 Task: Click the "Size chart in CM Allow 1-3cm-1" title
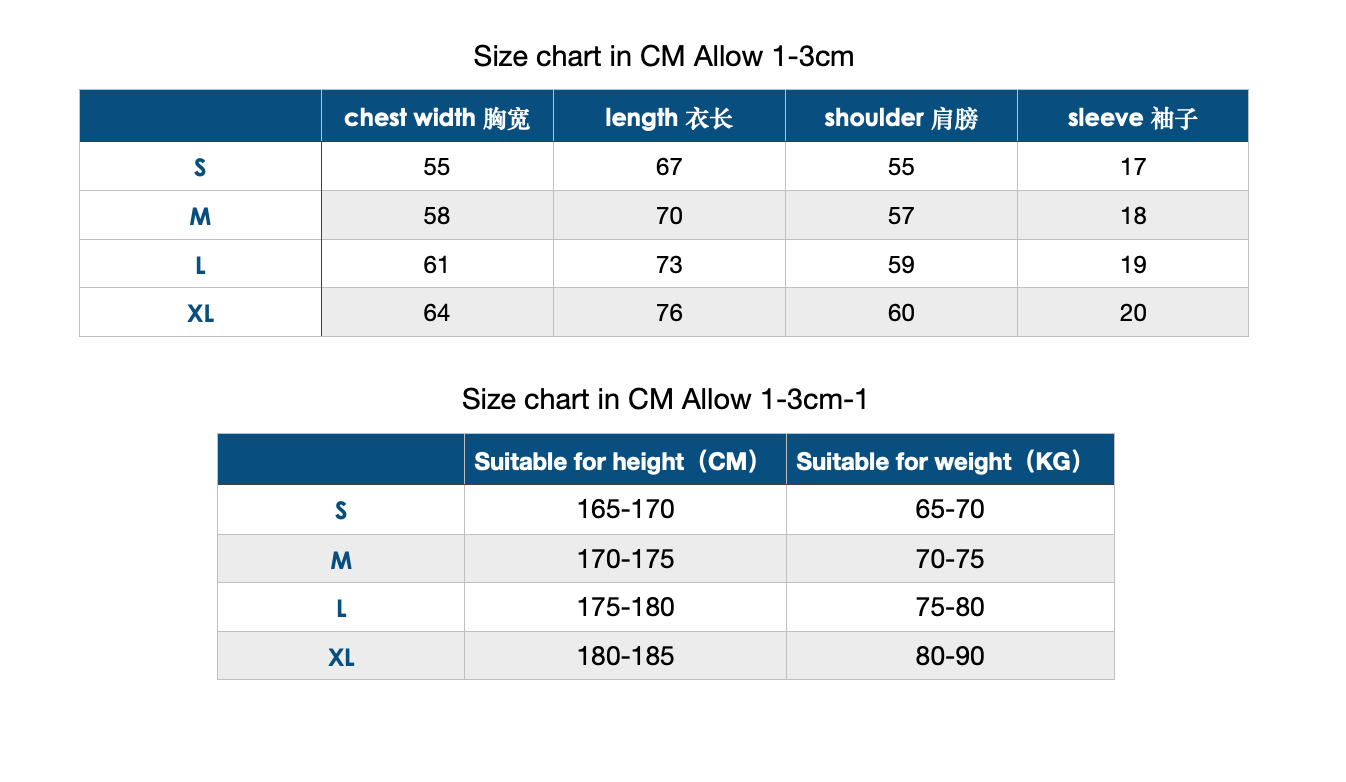(x=664, y=400)
